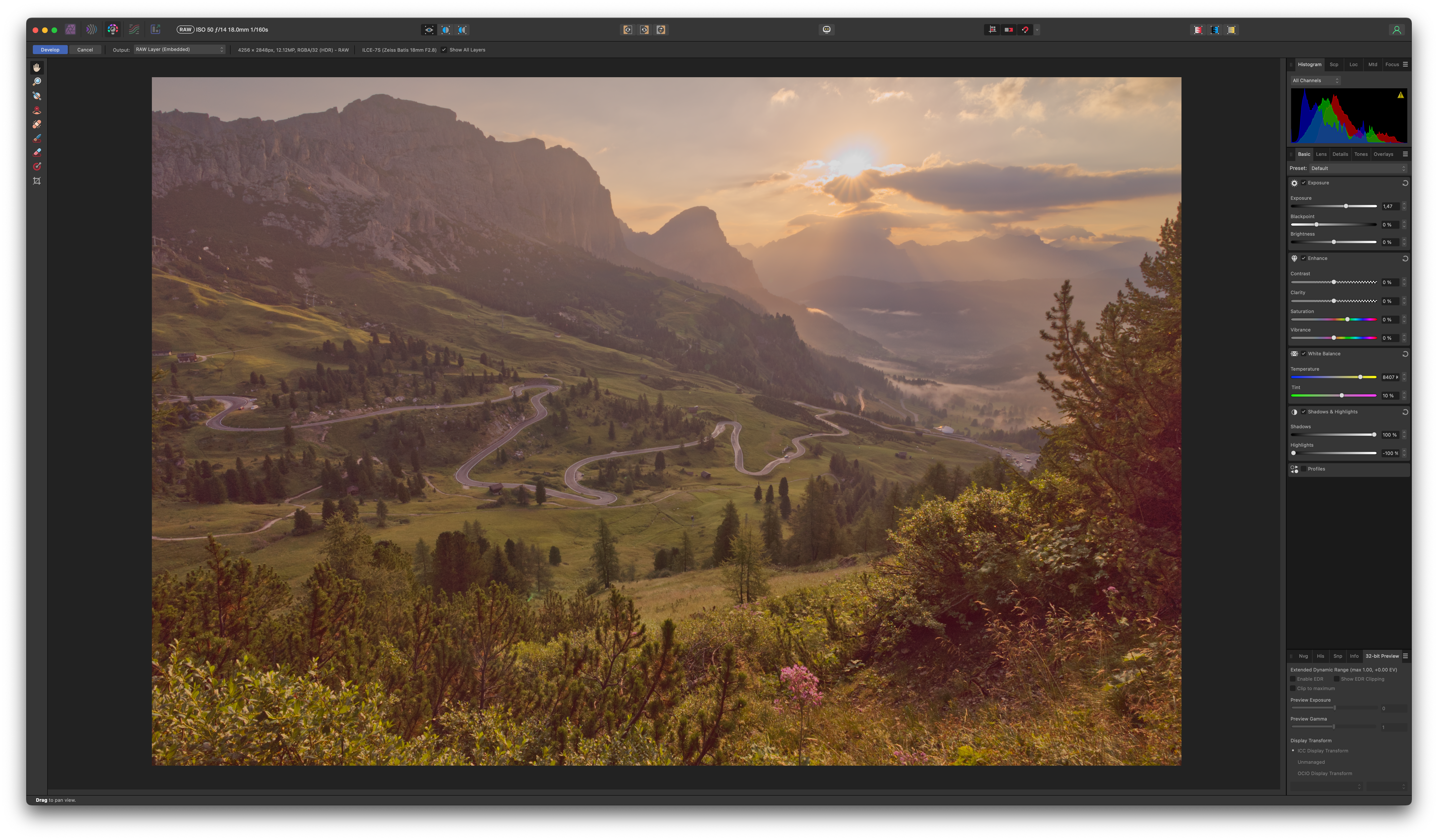Select the White Balance picker tool
Image resolution: width=1438 pixels, height=840 pixels.
click(x=37, y=96)
